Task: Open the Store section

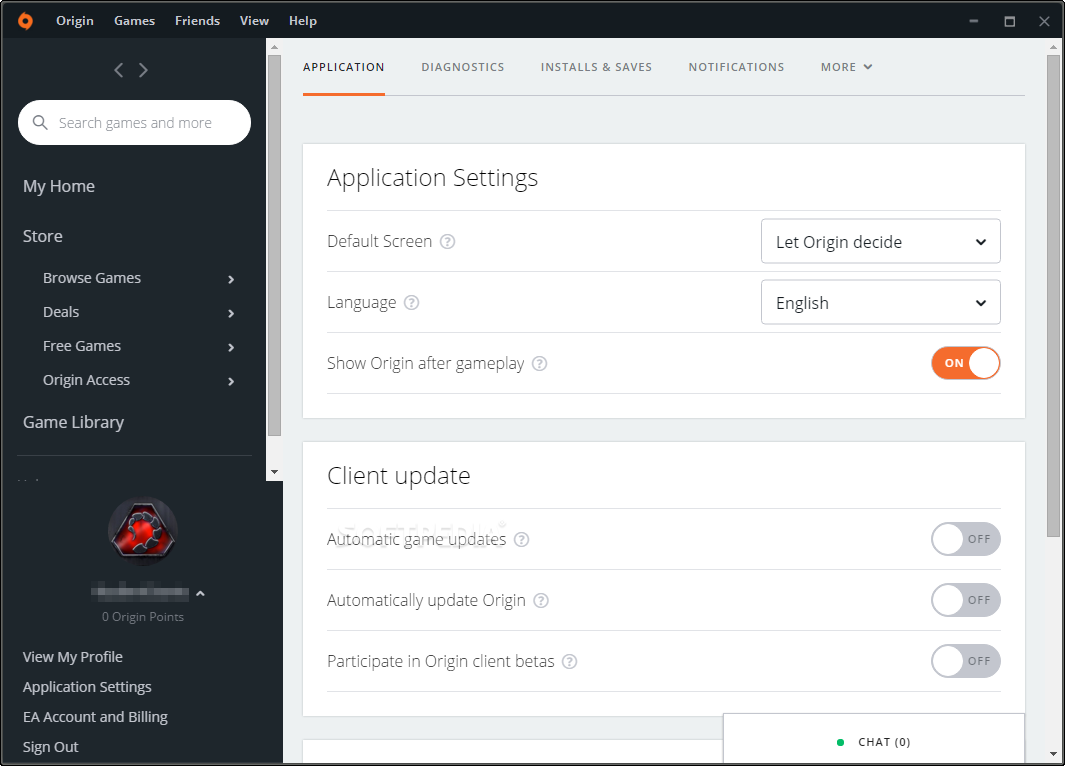Action: (43, 236)
